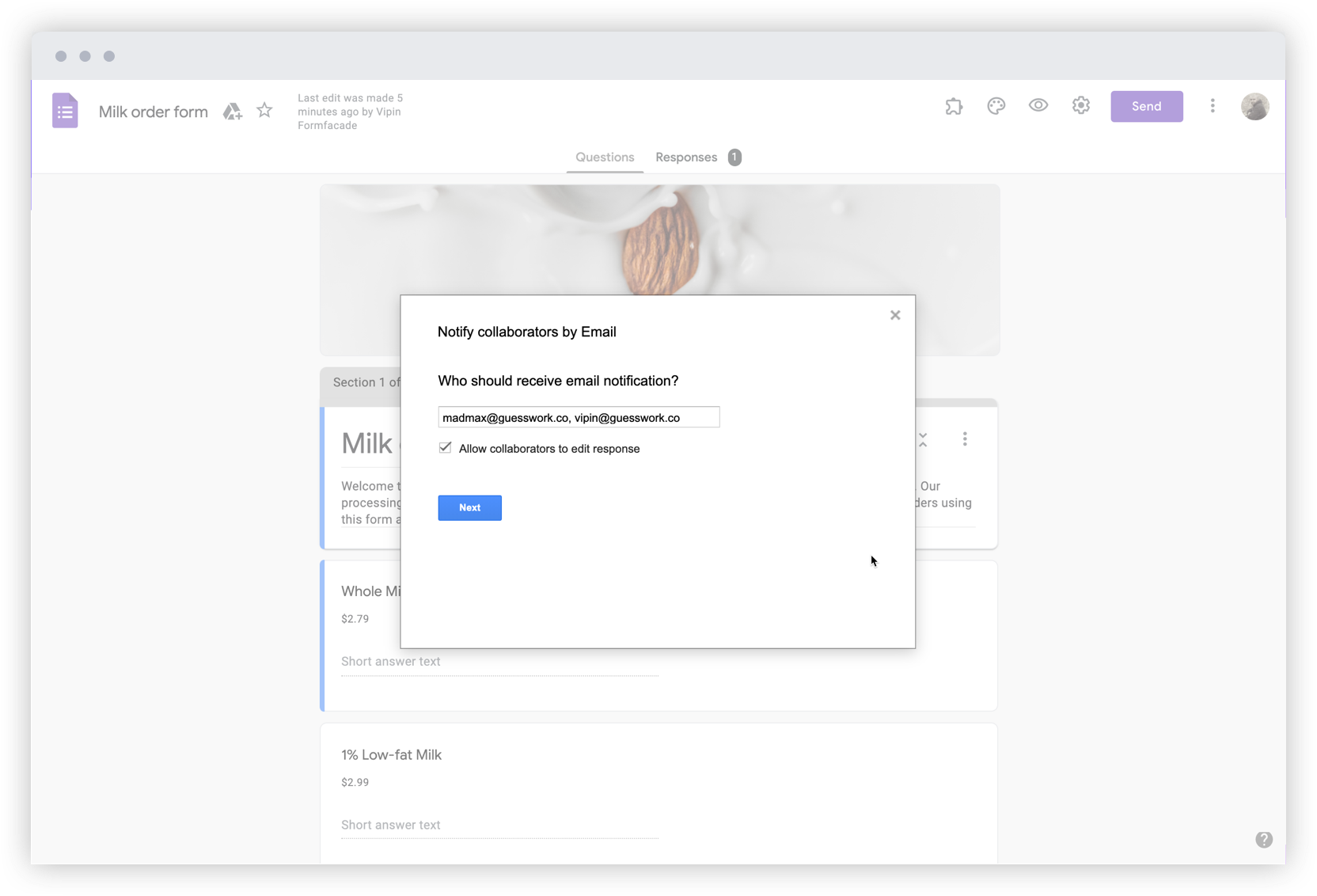Switch to the Responses tab
Image resolution: width=1317 pixels, height=896 pixels.
click(685, 157)
